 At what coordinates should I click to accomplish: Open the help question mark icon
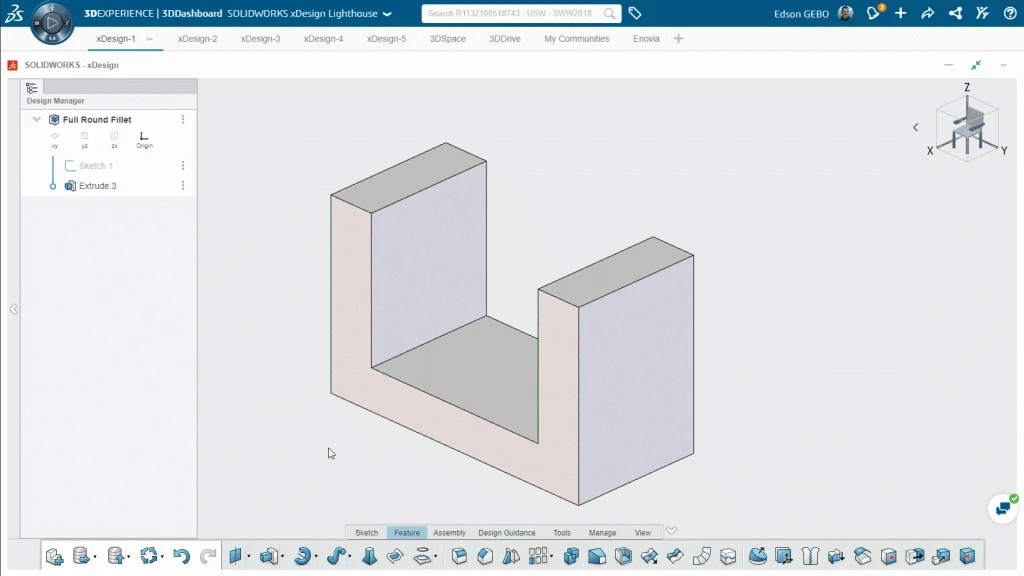1010,13
